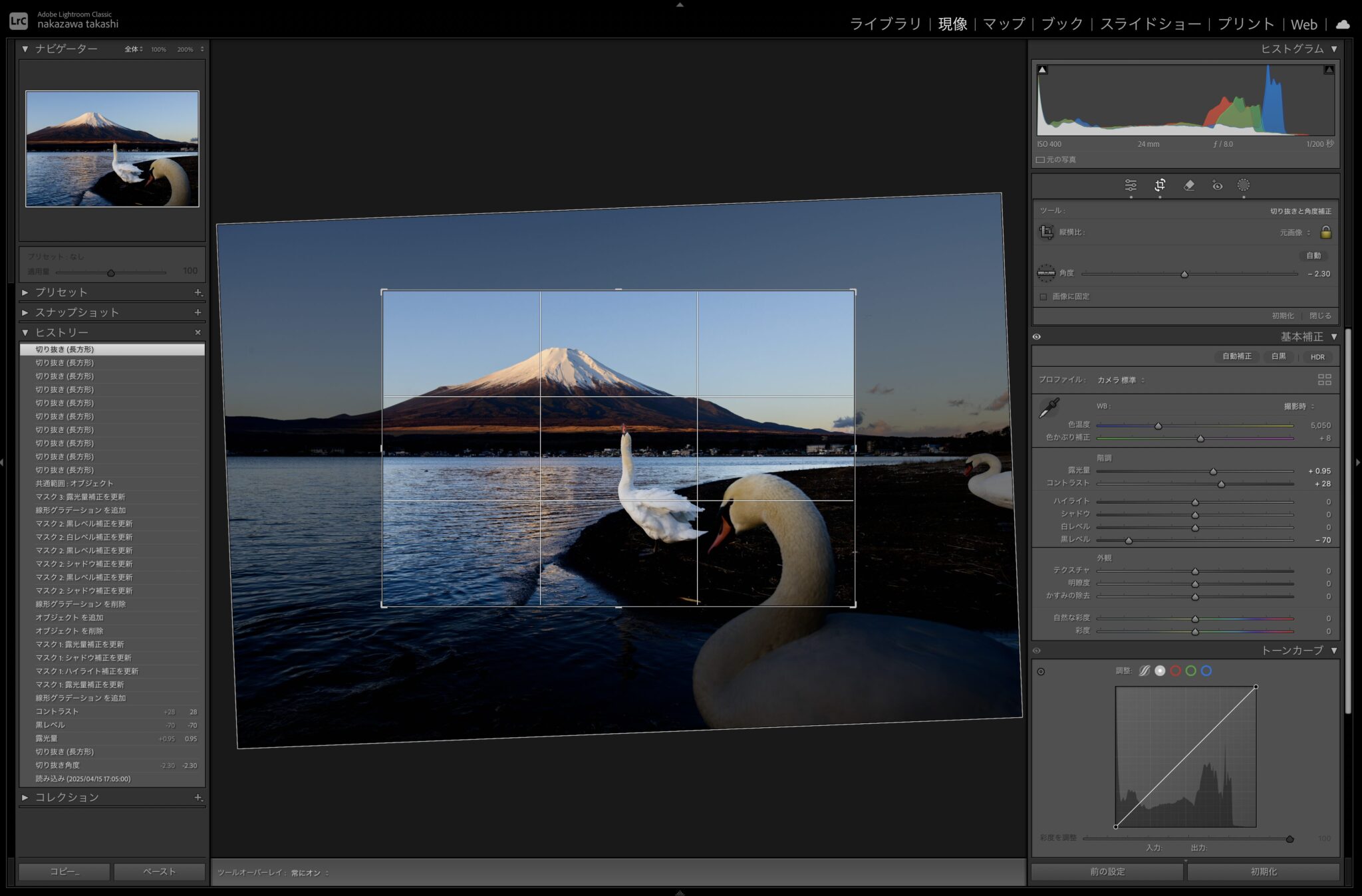Open the プリント module tab
1362x896 pixels.
pyautogui.click(x=1245, y=25)
